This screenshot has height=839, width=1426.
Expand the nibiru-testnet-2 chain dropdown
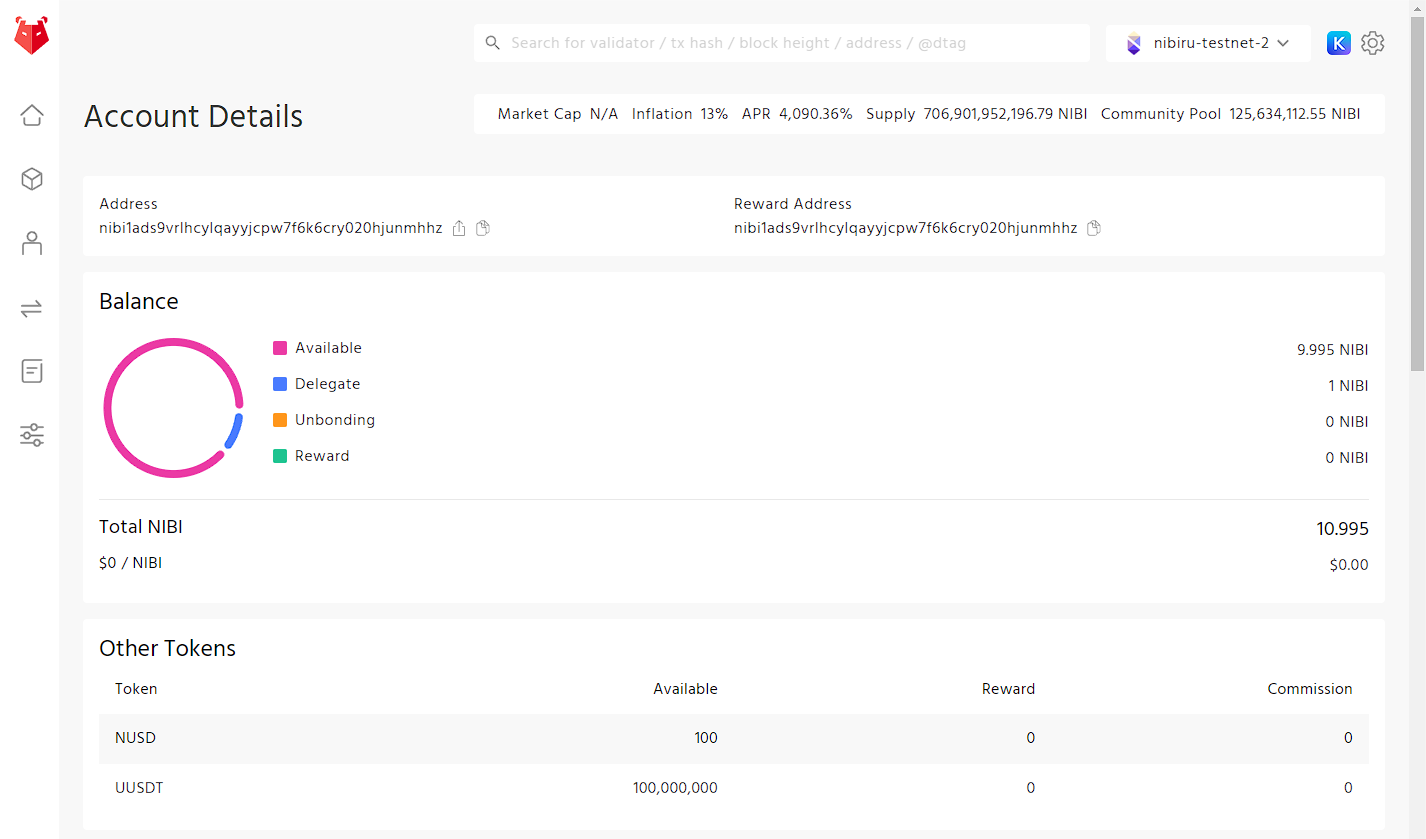pos(1208,43)
